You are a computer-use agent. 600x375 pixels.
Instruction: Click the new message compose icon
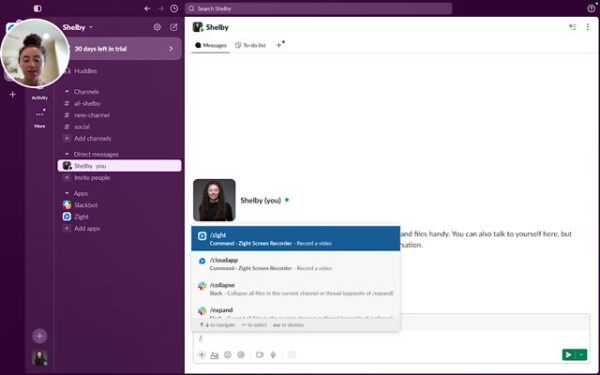point(174,27)
